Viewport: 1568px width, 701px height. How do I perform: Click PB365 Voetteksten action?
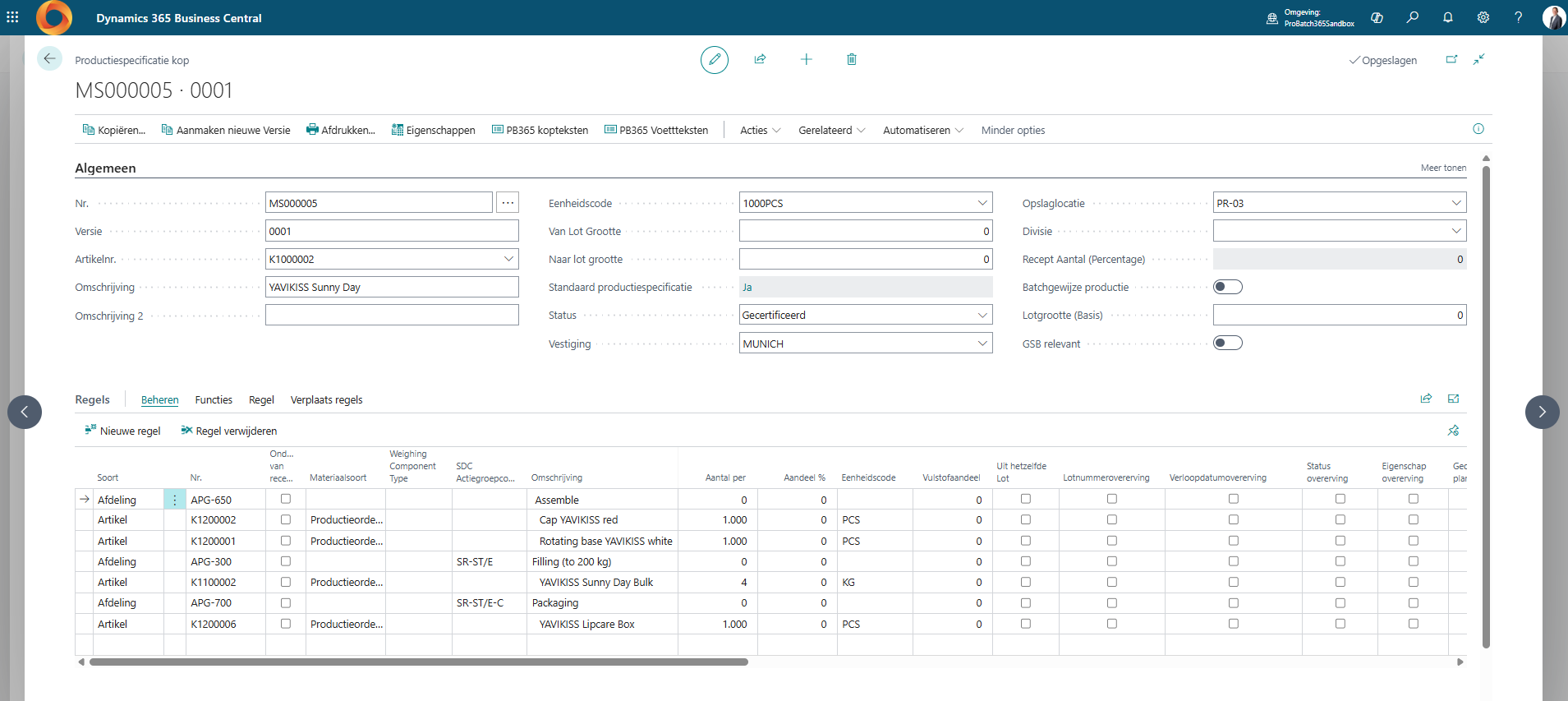[656, 130]
